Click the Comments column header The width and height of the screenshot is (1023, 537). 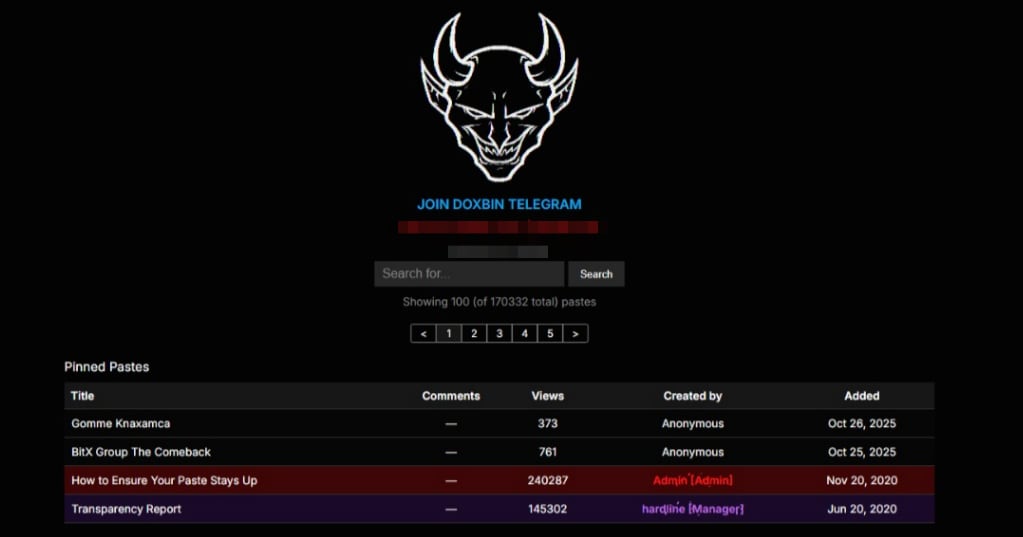click(x=451, y=396)
